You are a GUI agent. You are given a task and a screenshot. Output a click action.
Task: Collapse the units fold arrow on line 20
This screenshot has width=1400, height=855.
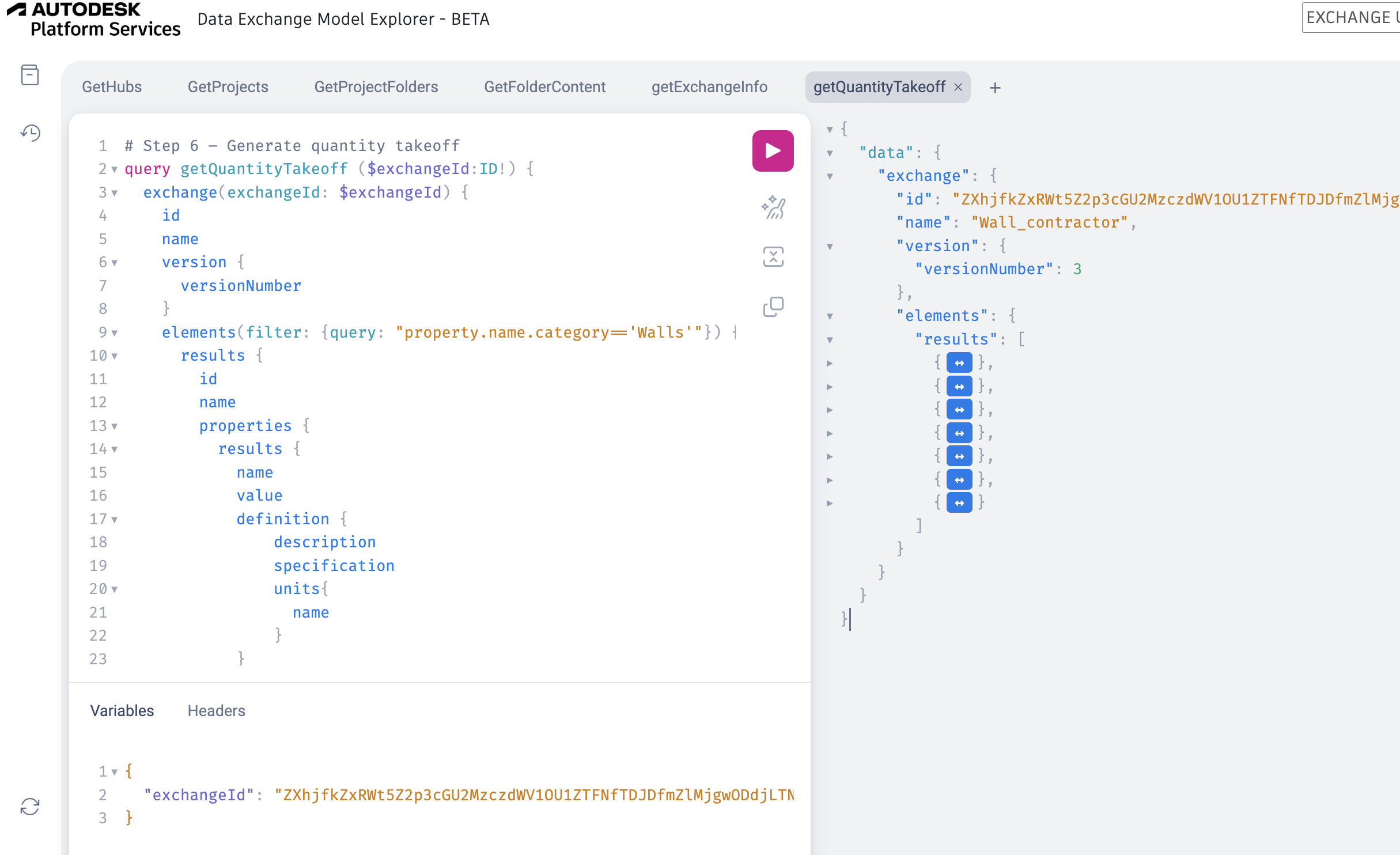(115, 589)
